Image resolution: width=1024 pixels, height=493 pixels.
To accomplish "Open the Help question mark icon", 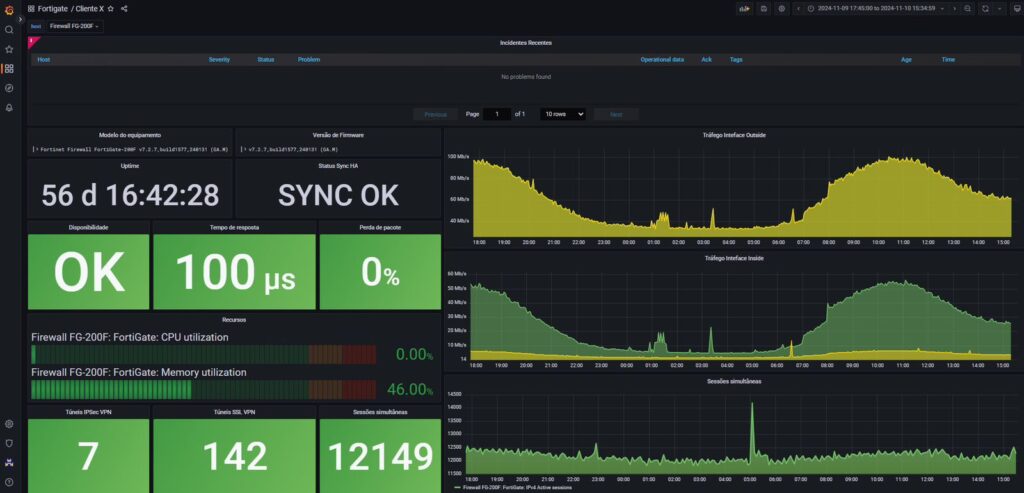I will pyautogui.click(x=9, y=482).
